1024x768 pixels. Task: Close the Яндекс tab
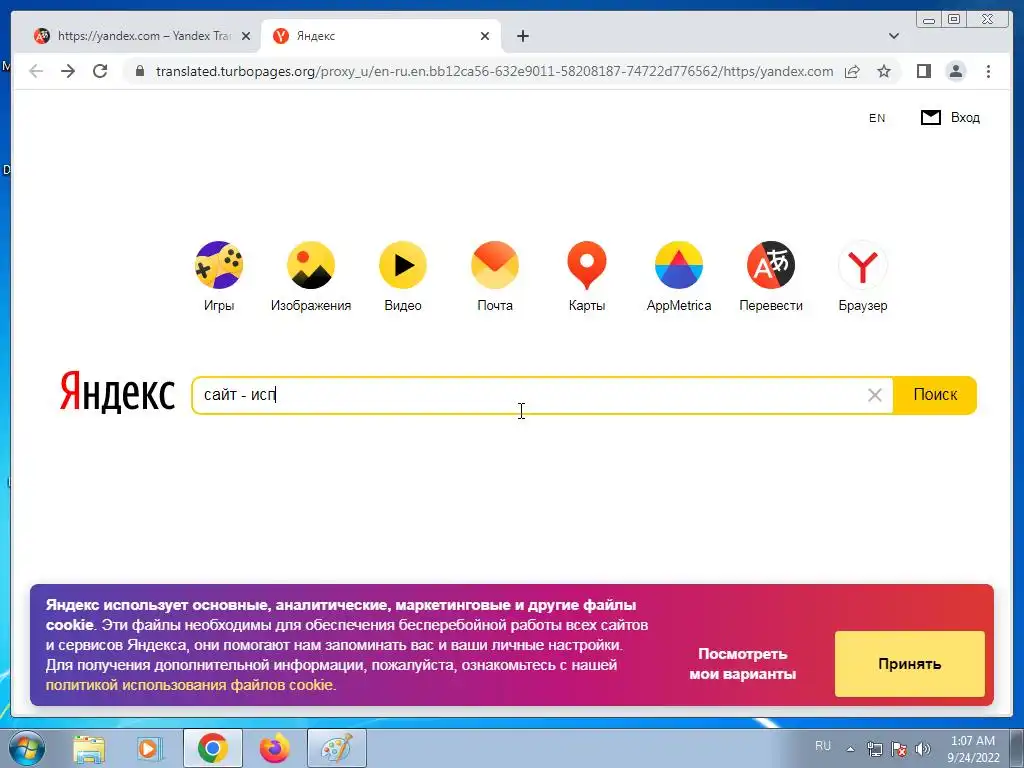(485, 36)
